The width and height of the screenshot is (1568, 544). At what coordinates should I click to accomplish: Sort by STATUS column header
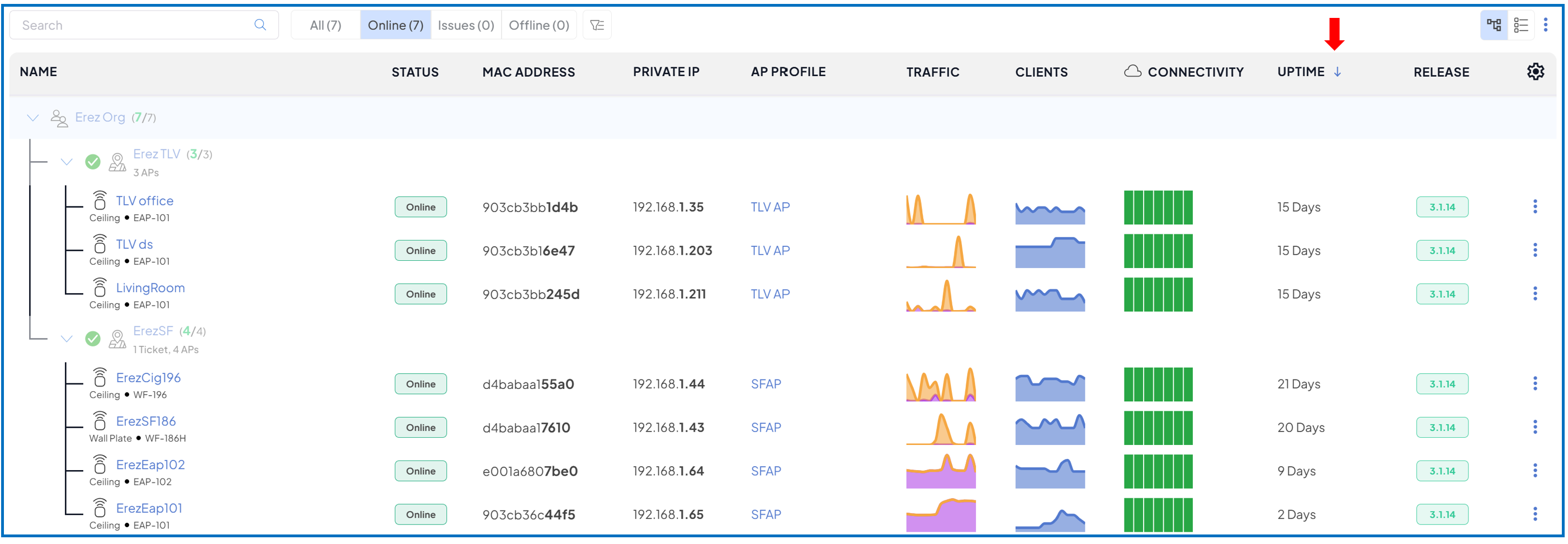415,72
